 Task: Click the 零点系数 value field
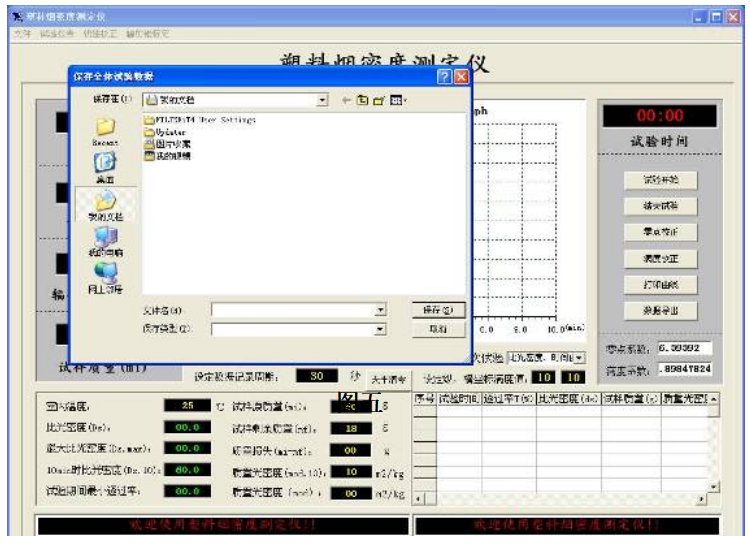point(684,348)
